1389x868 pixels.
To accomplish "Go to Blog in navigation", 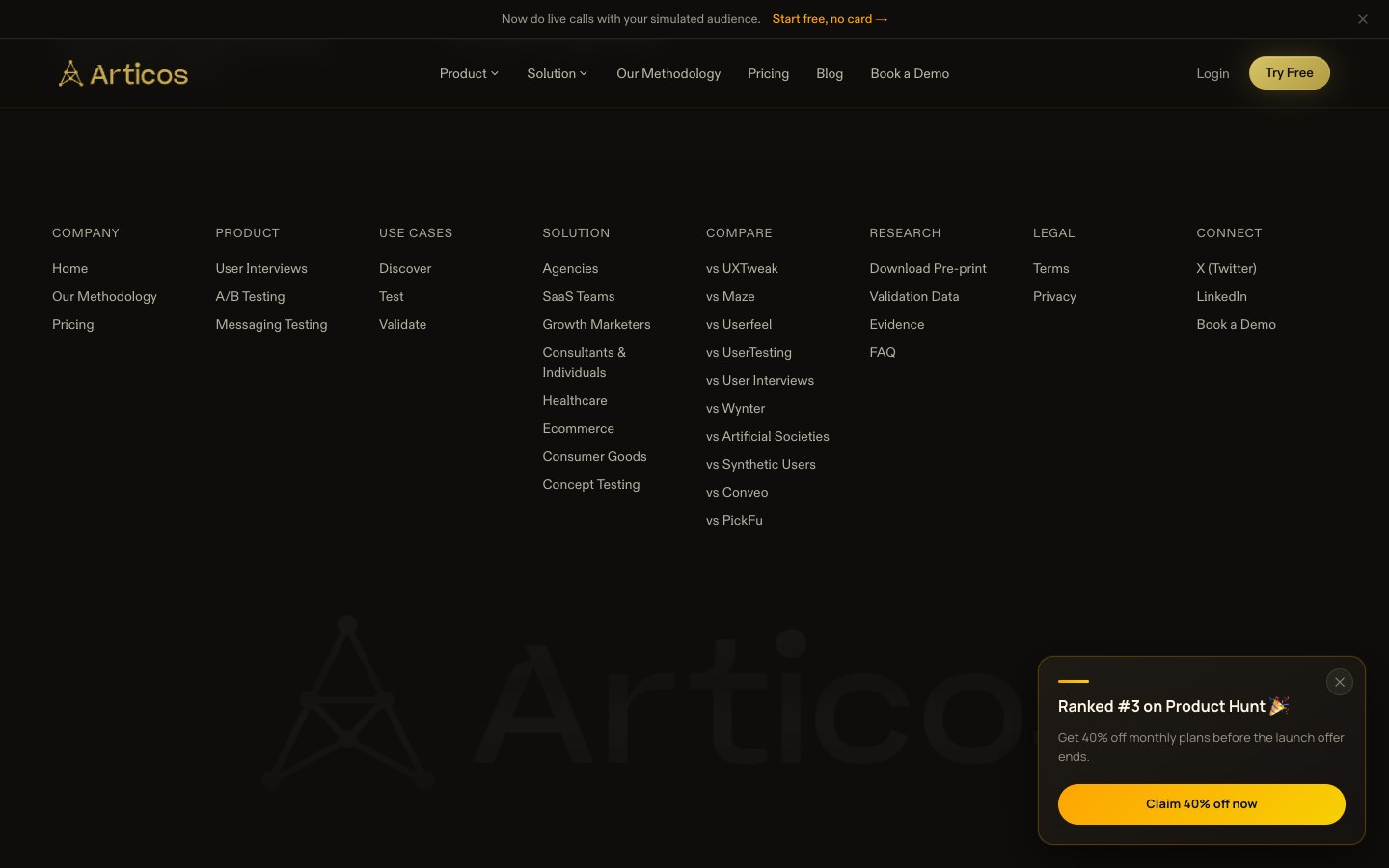I will (830, 73).
